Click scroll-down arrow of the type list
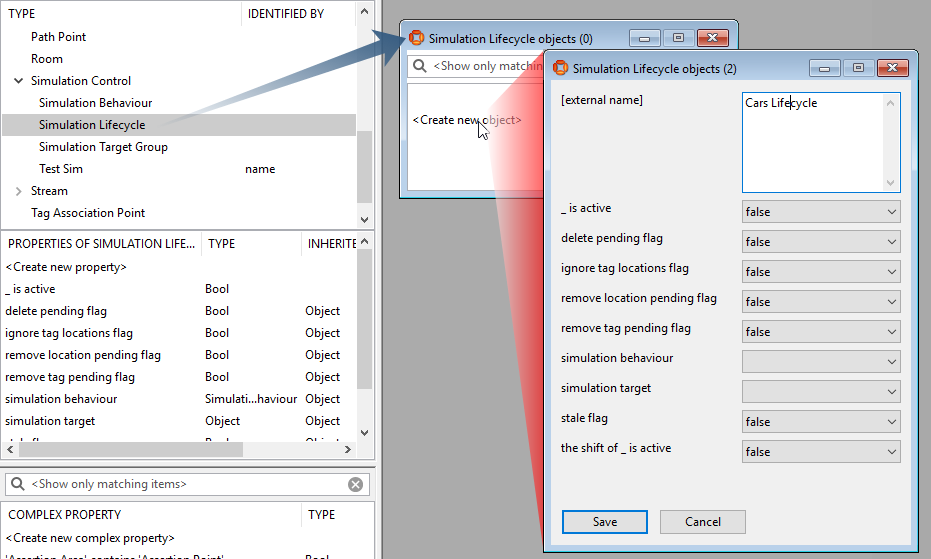Screen dimensions: 931x559 click(x=365, y=219)
